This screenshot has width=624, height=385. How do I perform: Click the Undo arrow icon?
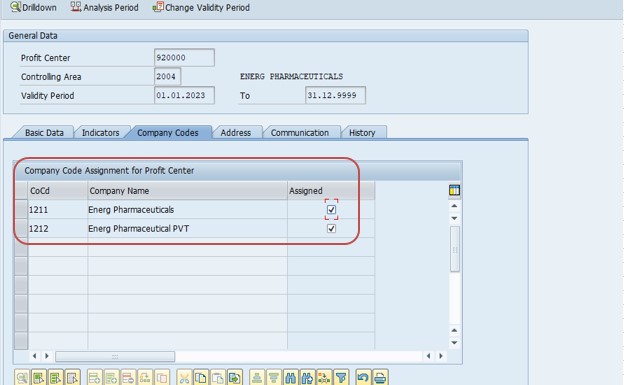click(x=363, y=377)
